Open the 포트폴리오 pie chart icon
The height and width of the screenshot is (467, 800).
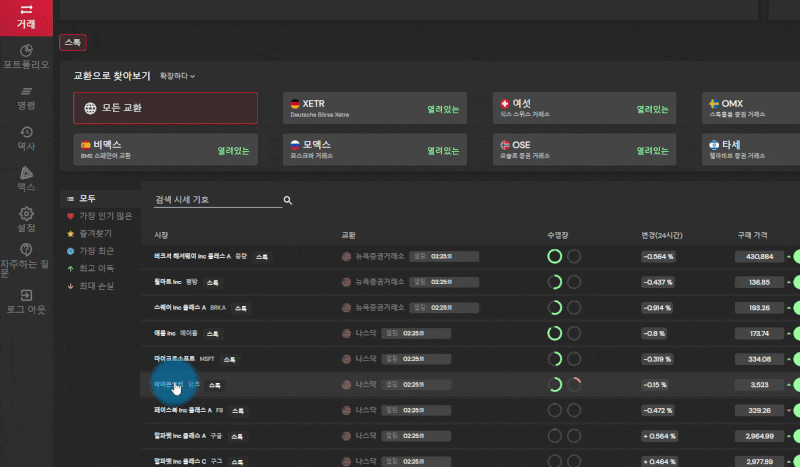pos(26,51)
